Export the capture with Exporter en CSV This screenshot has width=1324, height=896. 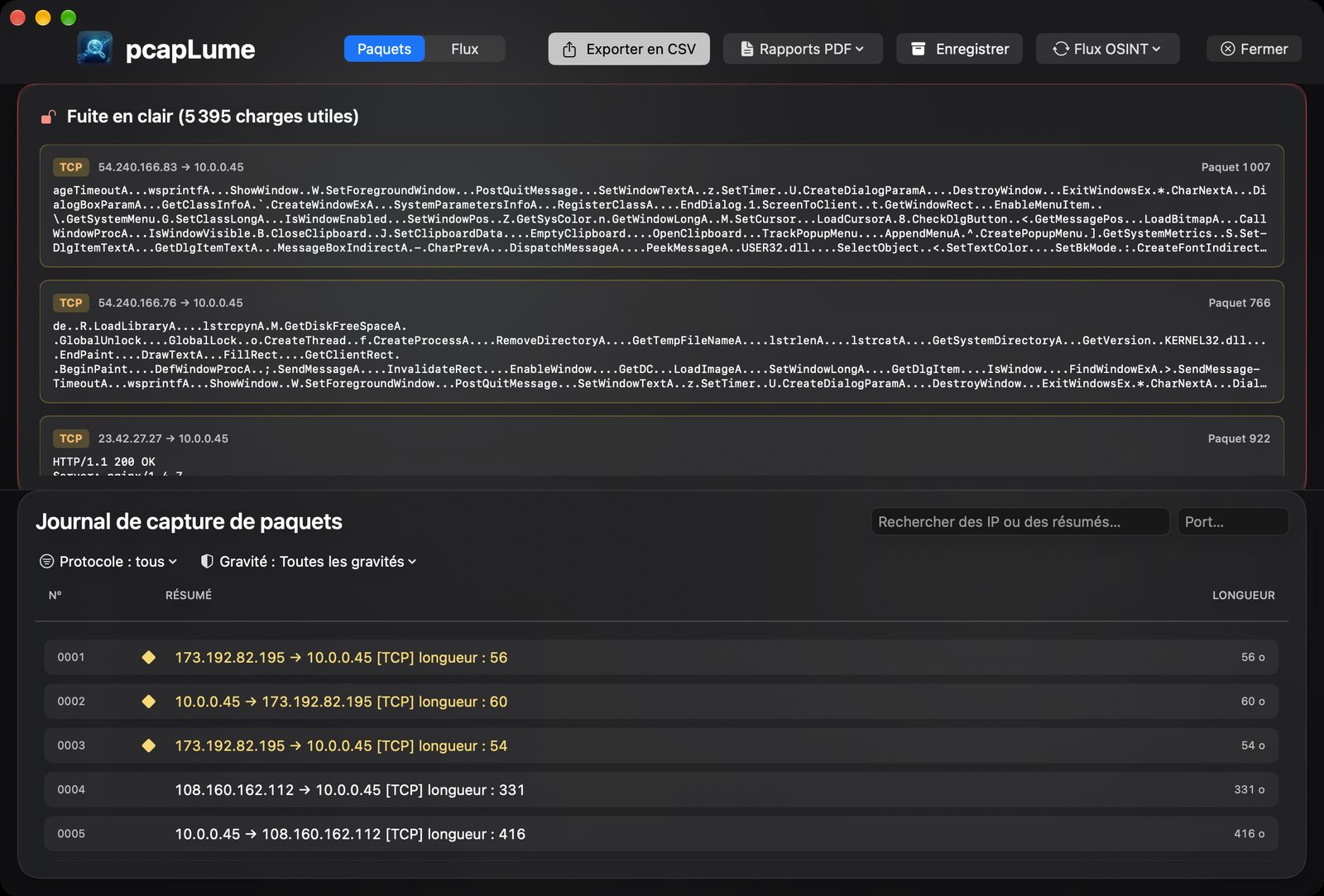[629, 49]
